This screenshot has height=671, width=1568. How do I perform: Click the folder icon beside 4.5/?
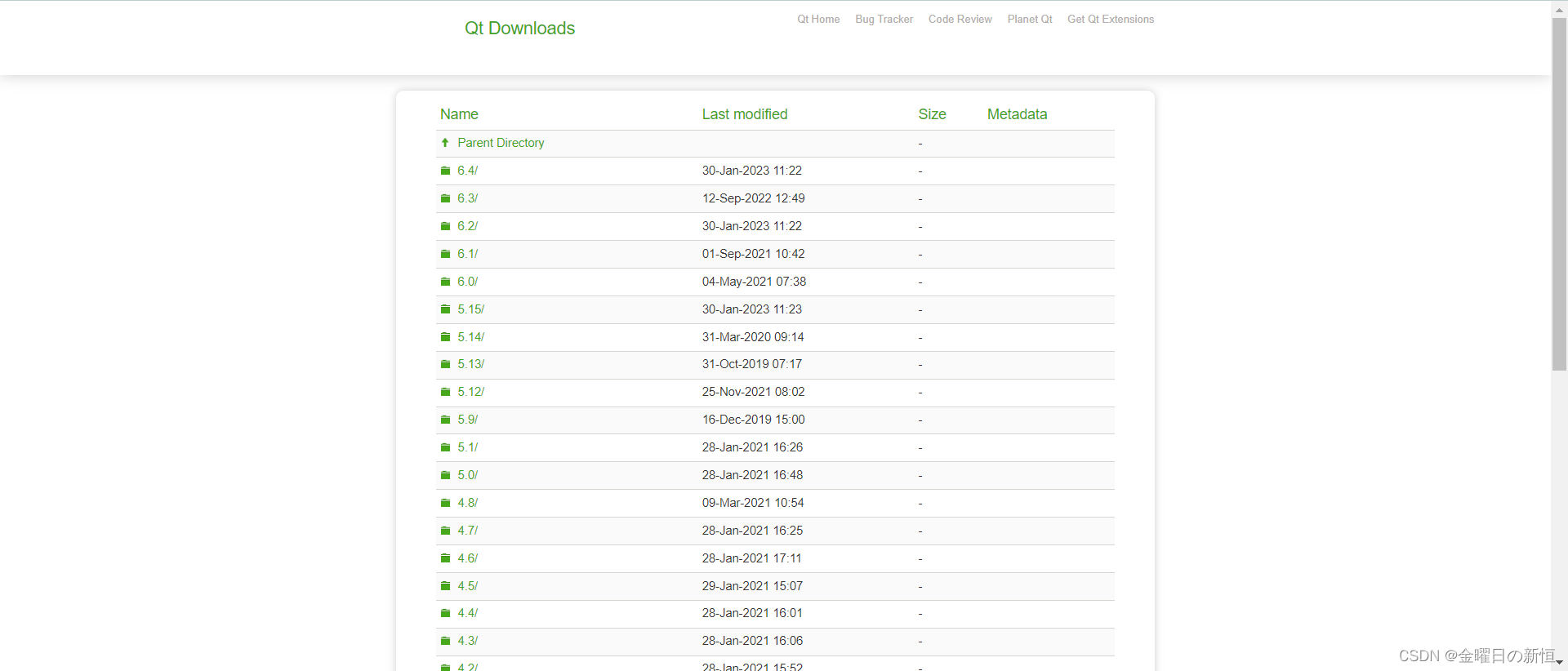pos(445,586)
